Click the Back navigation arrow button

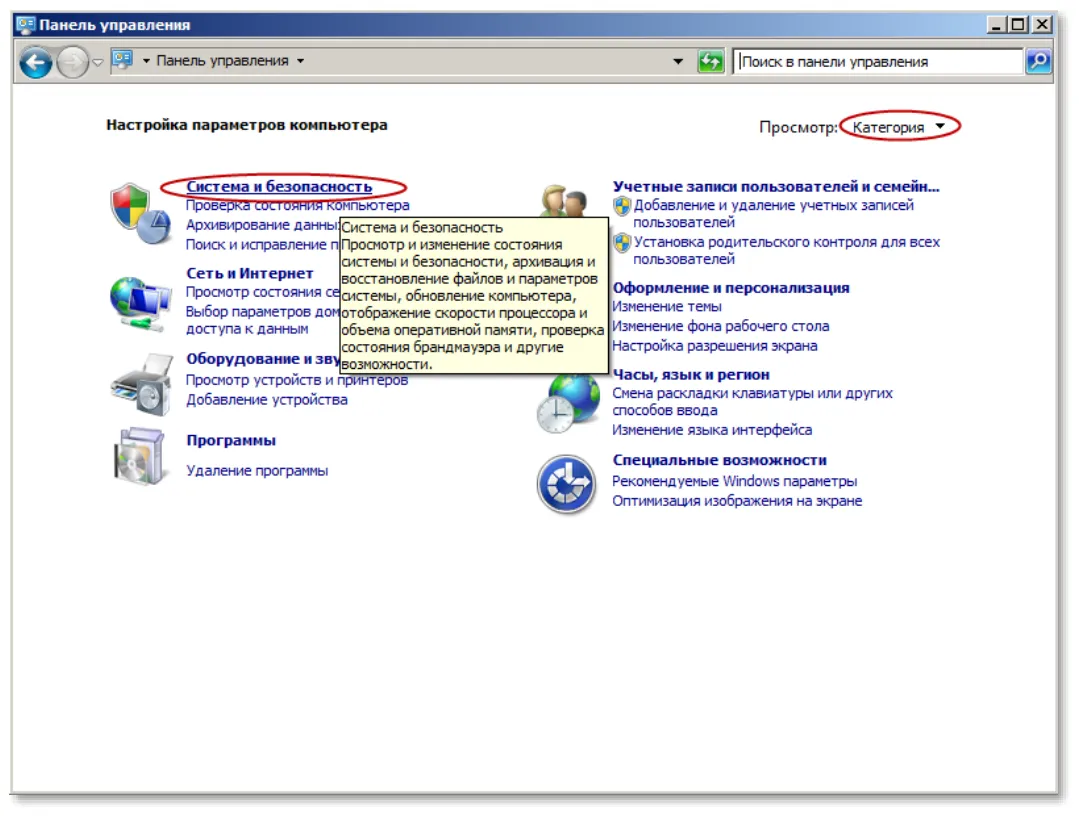pos(36,63)
